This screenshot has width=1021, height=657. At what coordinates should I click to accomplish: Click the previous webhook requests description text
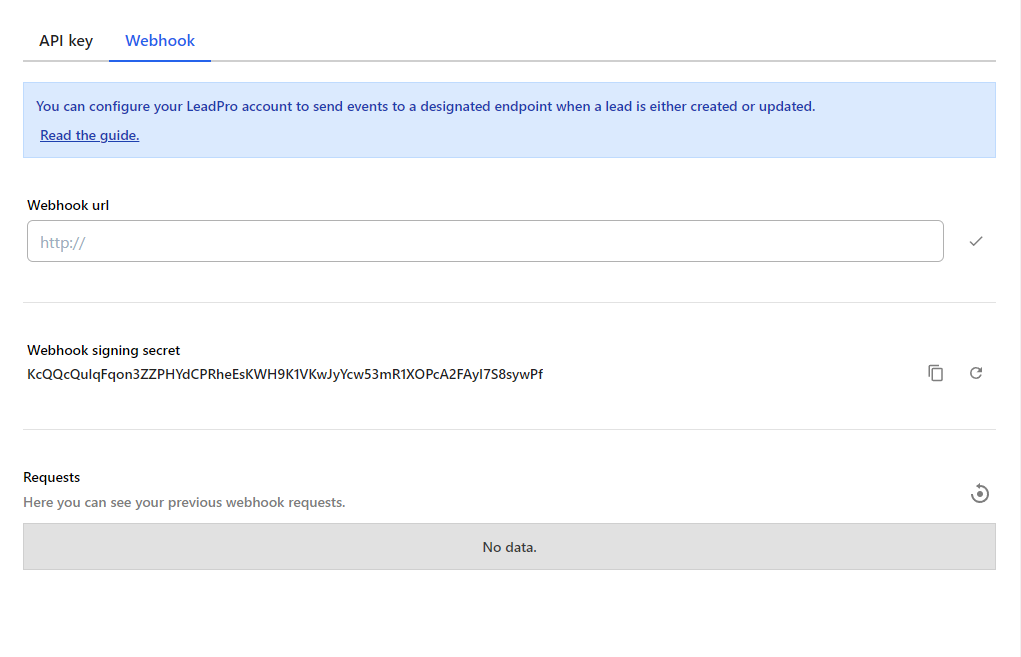[185, 502]
